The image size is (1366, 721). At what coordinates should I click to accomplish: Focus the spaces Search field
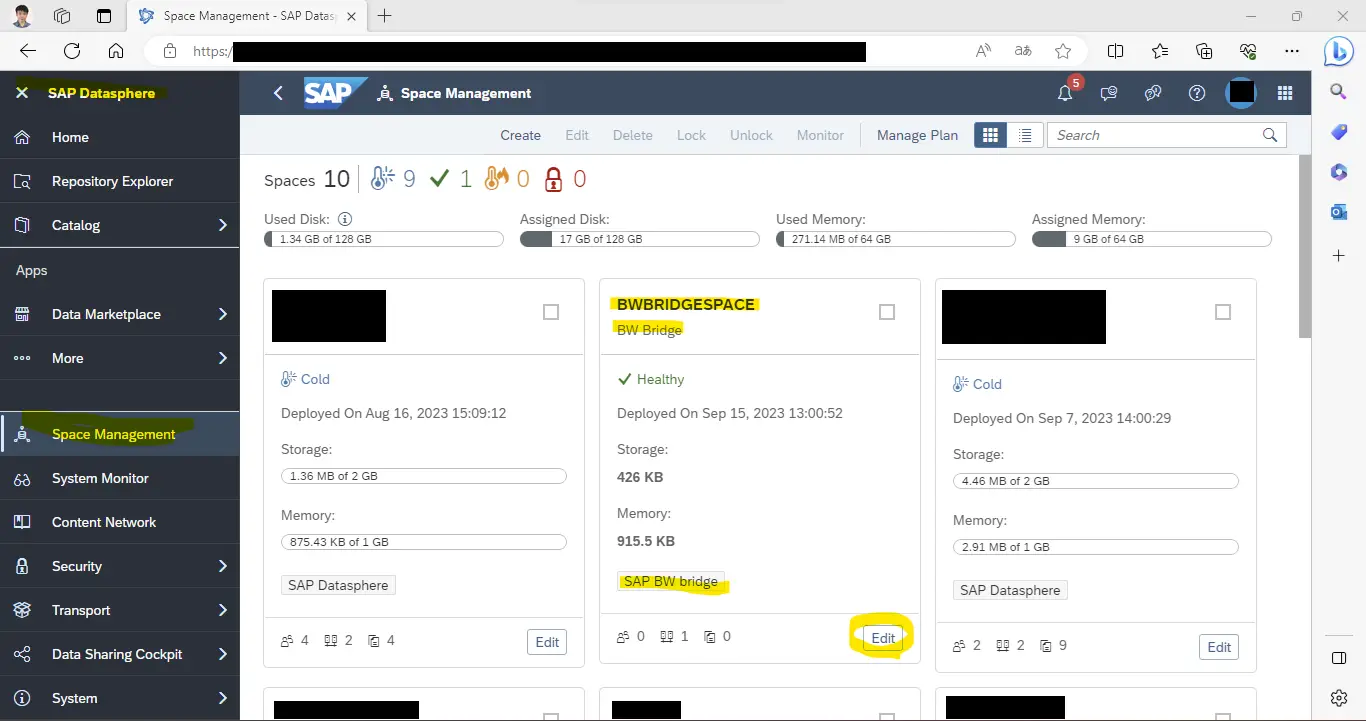pyautogui.click(x=1166, y=135)
